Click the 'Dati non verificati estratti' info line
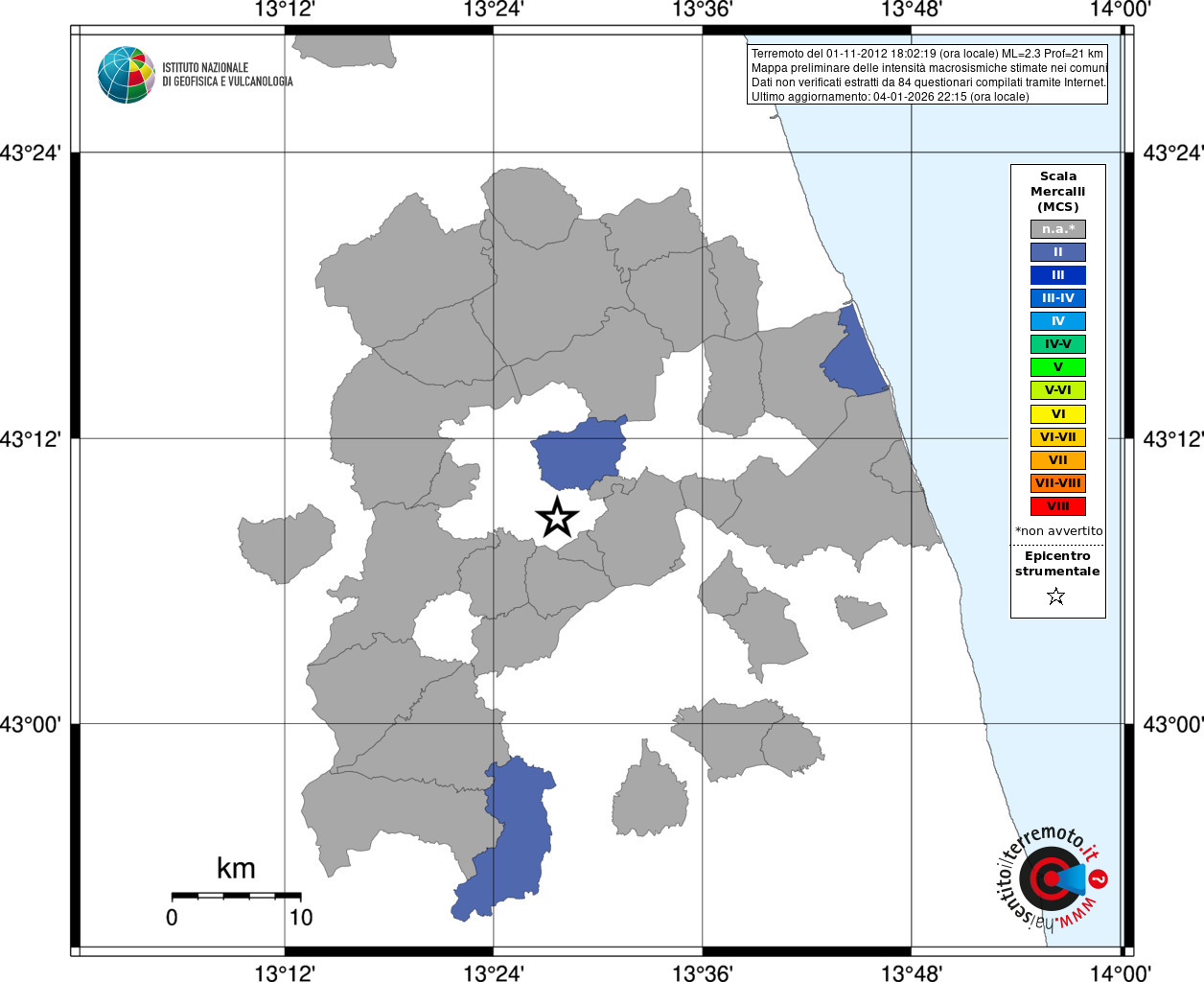 coord(929,82)
